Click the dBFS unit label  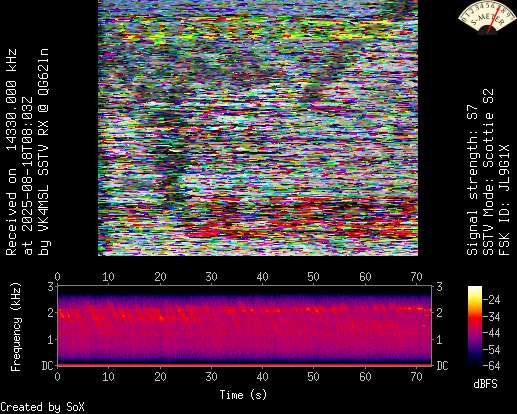coord(485,384)
